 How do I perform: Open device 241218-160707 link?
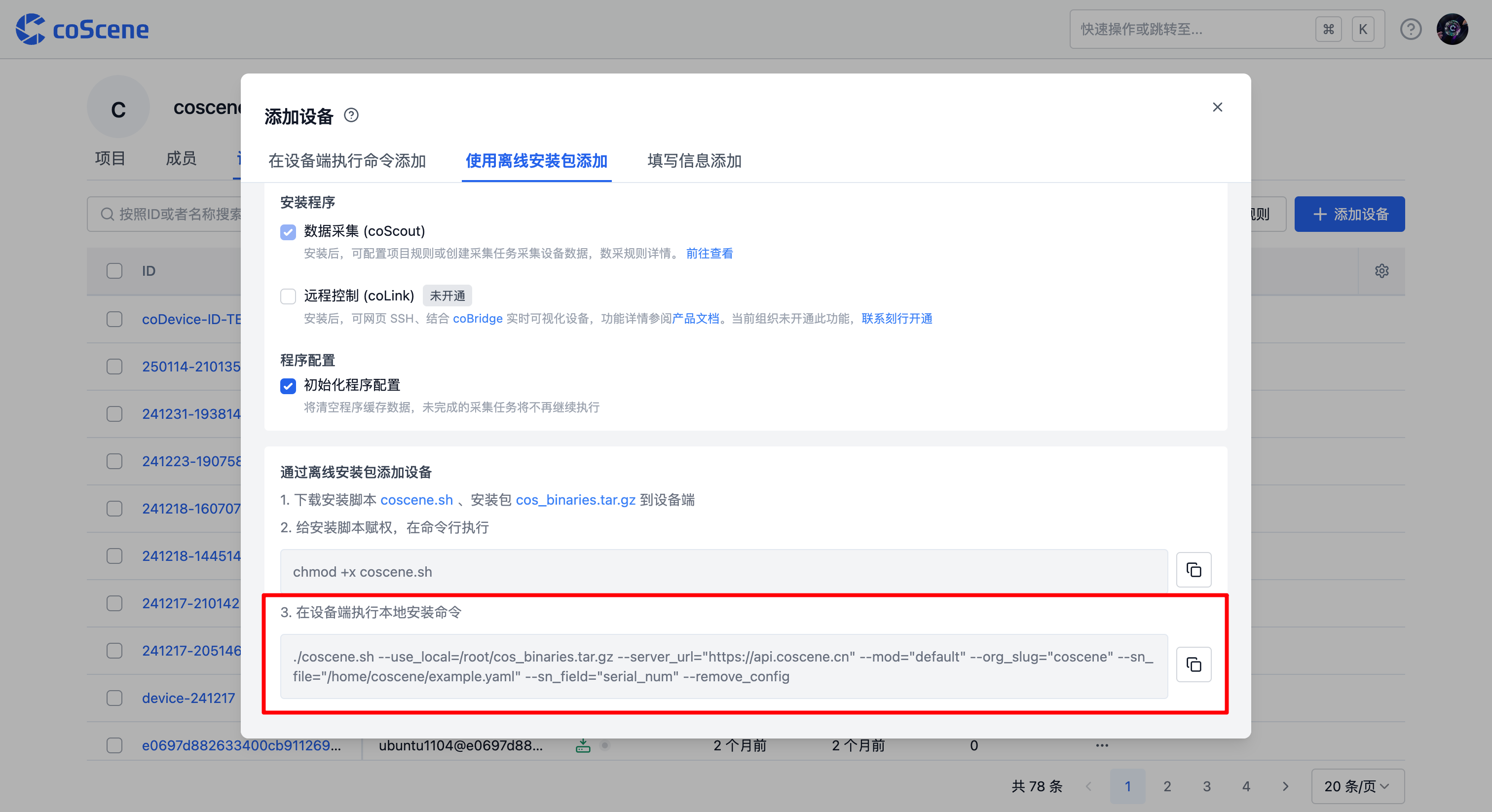tap(191, 509)
